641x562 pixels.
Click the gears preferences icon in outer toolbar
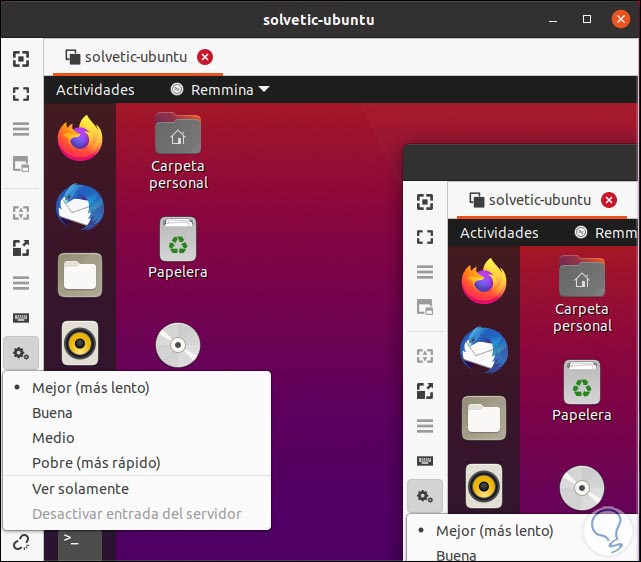pyautogui.click(x=21, y=353)
